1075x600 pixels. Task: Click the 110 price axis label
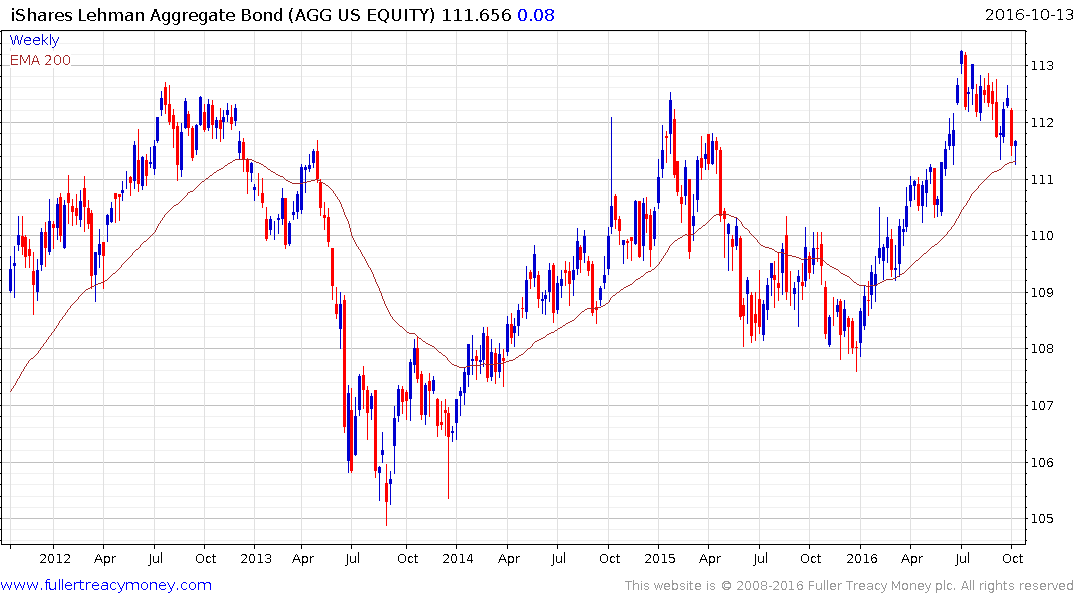tap(1042, 236)
